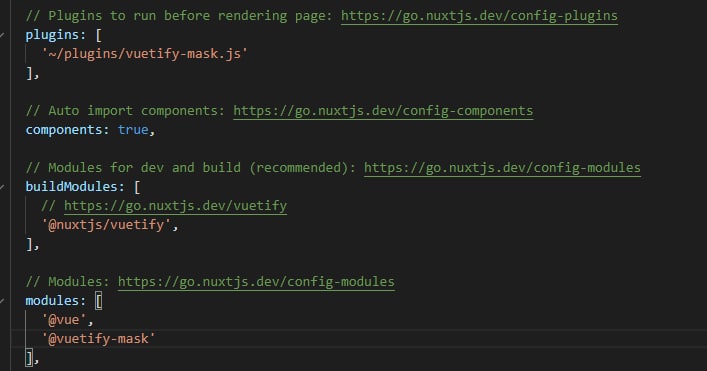This screenshot has width=707, height=371.
Task: Place cursor on '~/plugins/vuetify-mask.js' string
Action: (x=145, y=54)
